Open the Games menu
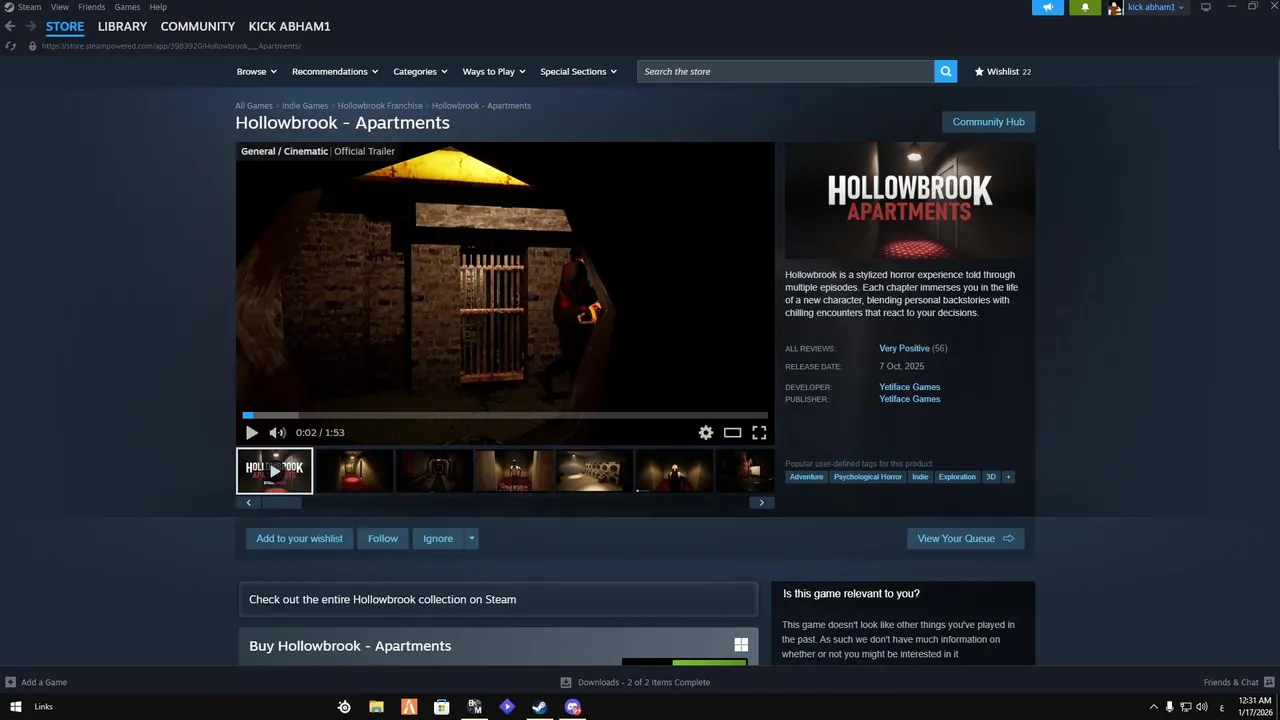 [127, 7]
